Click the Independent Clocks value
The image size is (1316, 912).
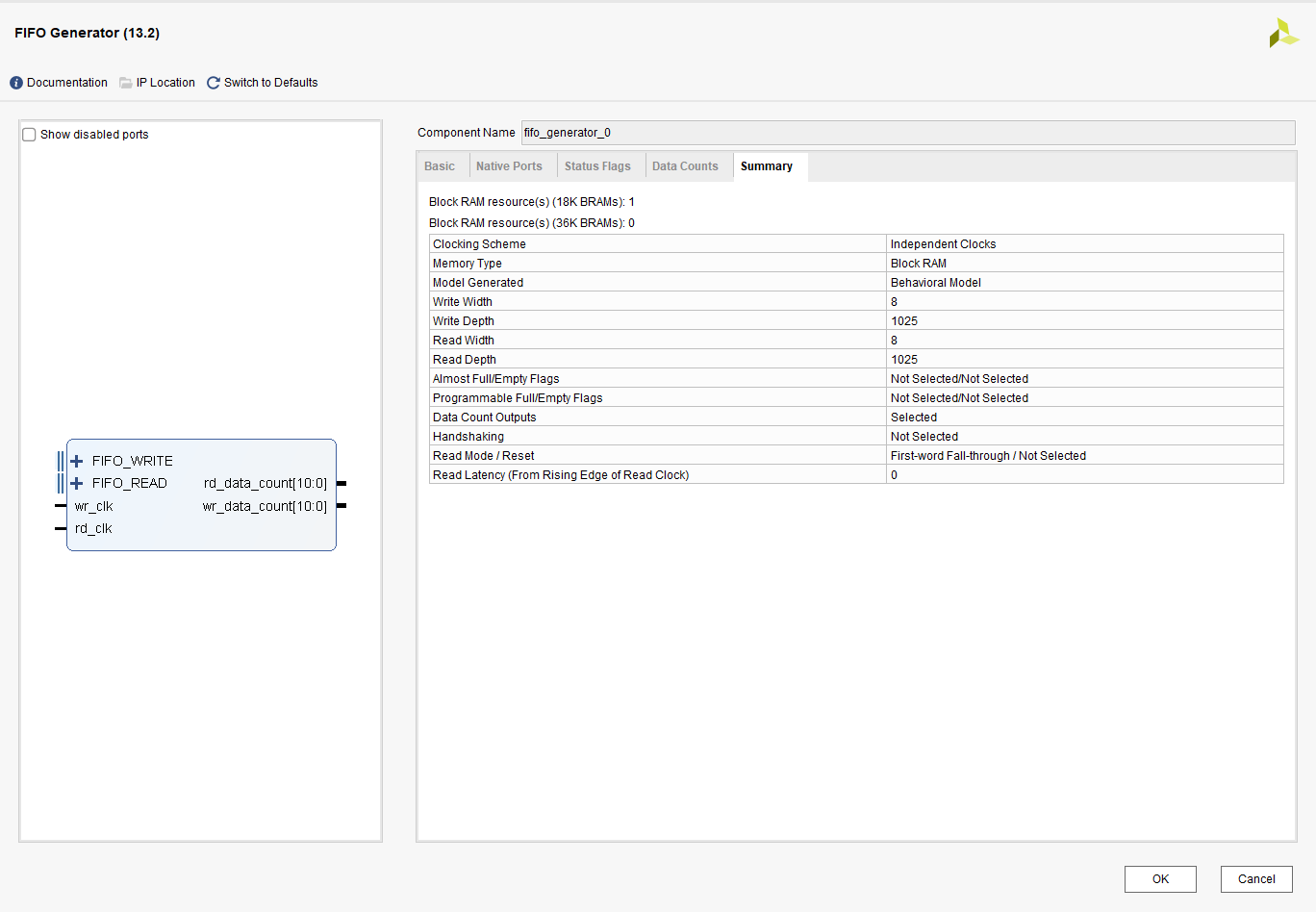(x=944, y=244)
